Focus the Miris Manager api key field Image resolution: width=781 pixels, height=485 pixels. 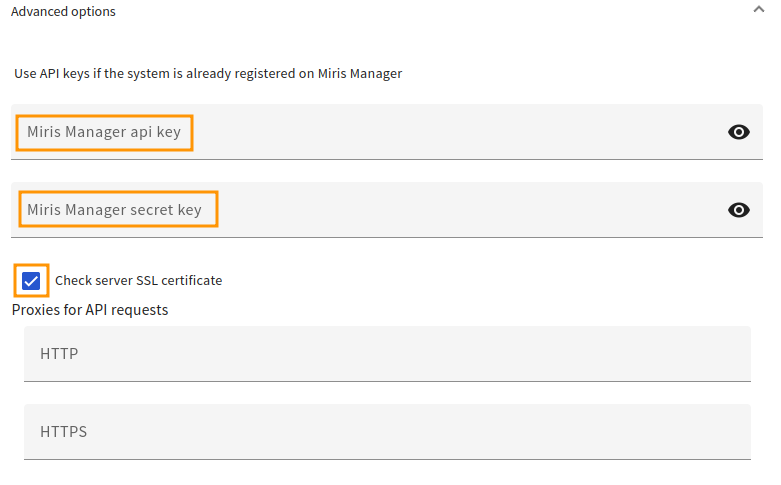(387, 132)
